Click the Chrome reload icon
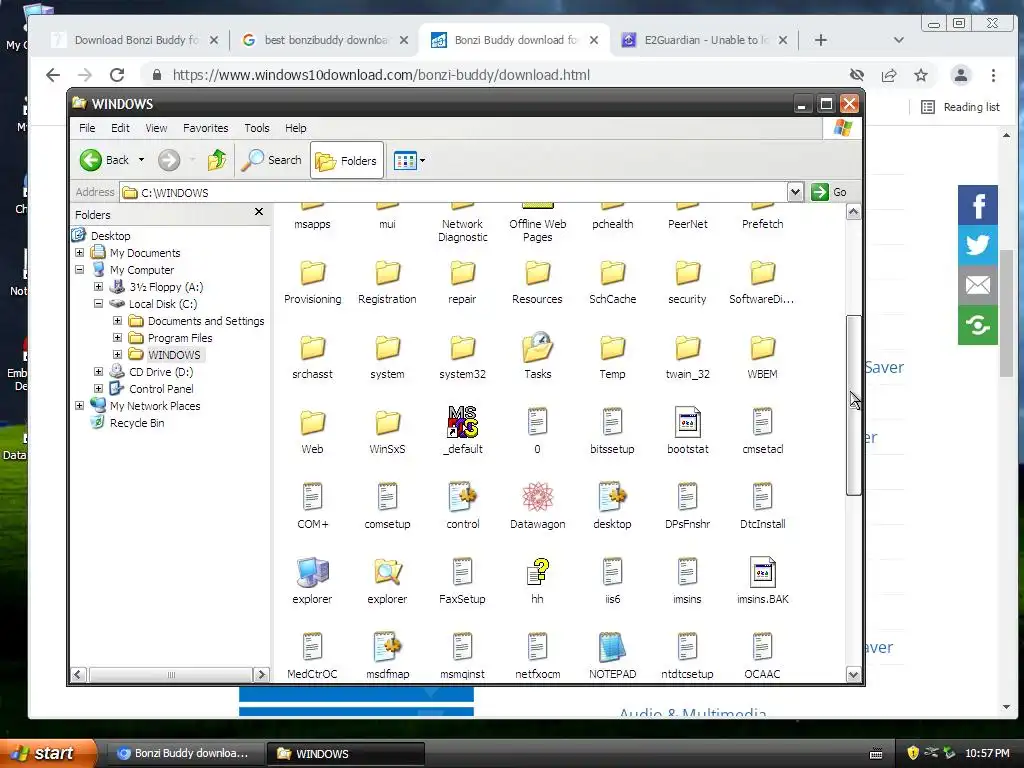Image resolution: width=1024 pixels, height=768 pixels. [117, 75]
